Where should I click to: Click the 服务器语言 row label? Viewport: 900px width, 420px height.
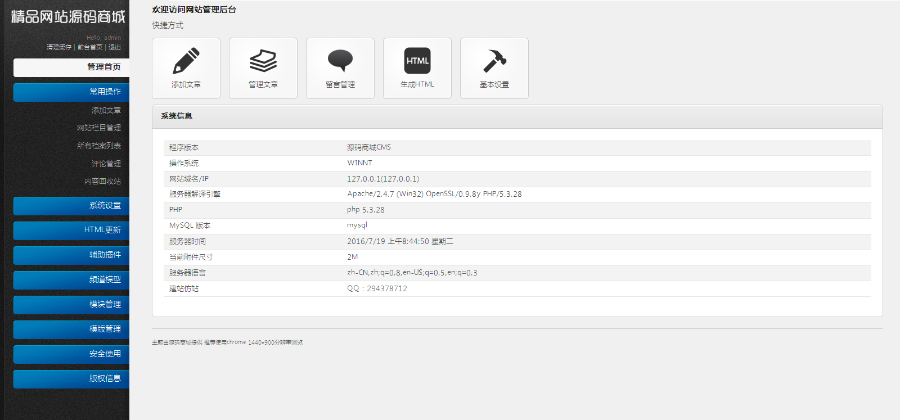[187, 273]
